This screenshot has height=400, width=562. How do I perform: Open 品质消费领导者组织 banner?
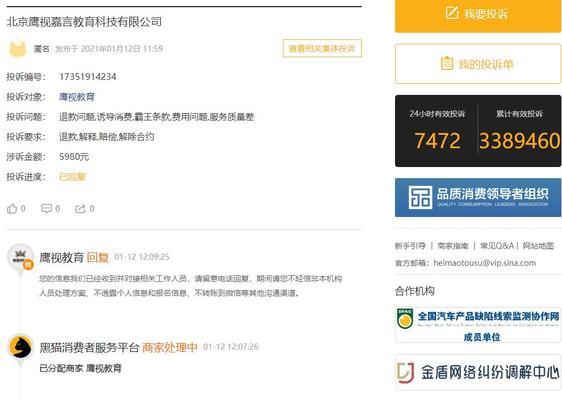(478, 197)
